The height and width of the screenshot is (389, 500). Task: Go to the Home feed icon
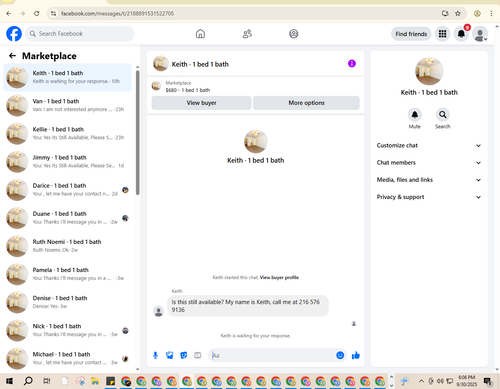[x=200, y=34]
